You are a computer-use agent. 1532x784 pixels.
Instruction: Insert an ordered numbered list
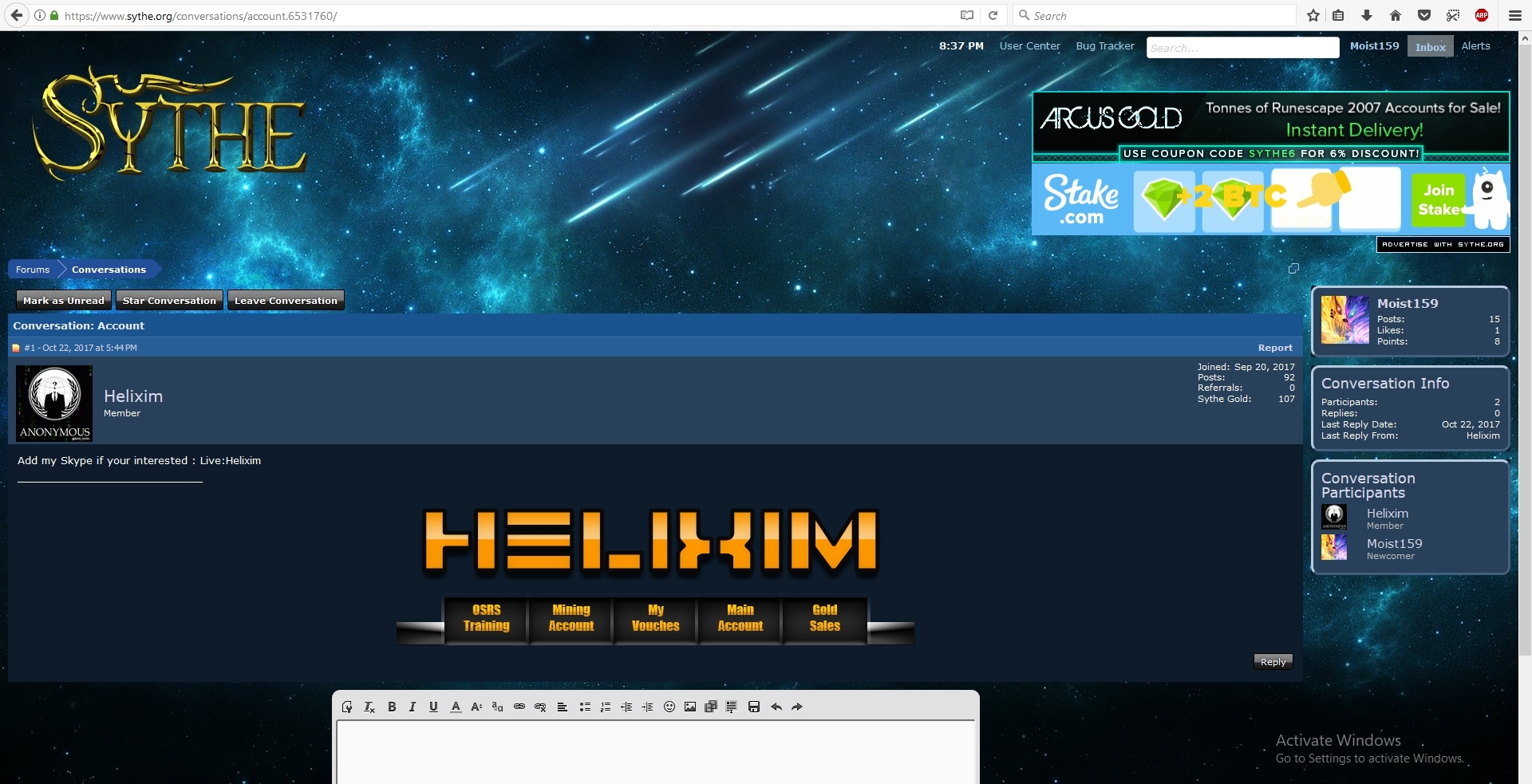(x=606, y=707)
